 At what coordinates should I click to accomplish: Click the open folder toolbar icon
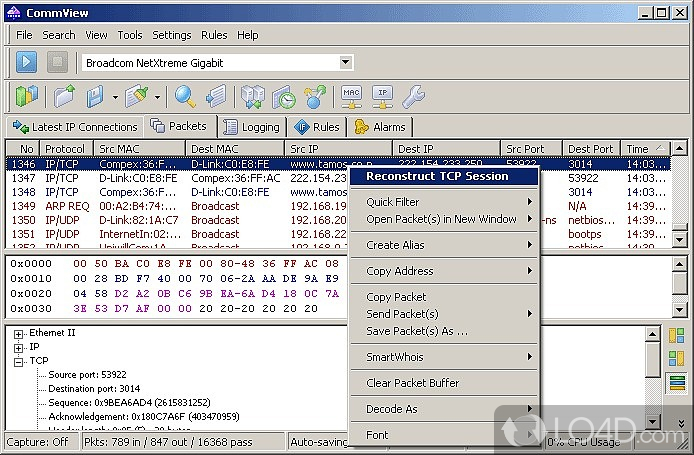[x=65, y=97]
